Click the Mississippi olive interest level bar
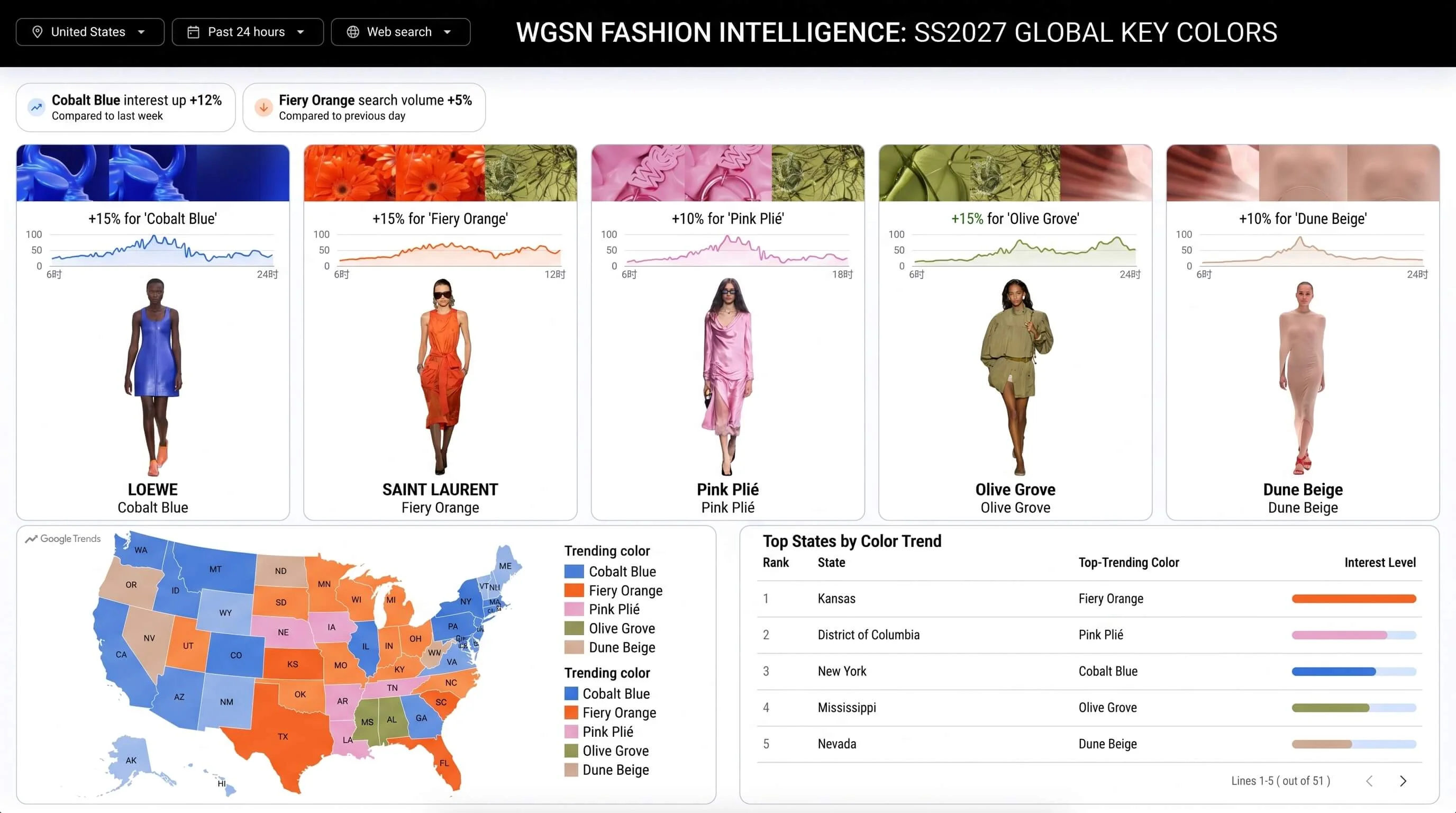Viewport: 1456px width, 813px height. (1354, 707)
